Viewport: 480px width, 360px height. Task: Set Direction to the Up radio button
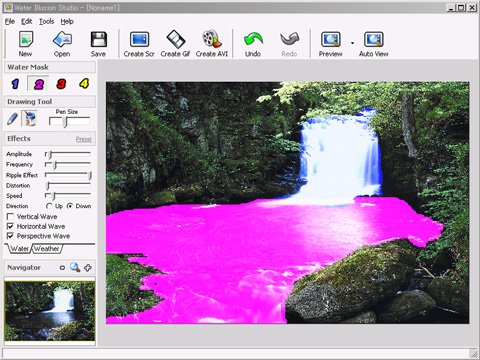[x=49, y=206]
